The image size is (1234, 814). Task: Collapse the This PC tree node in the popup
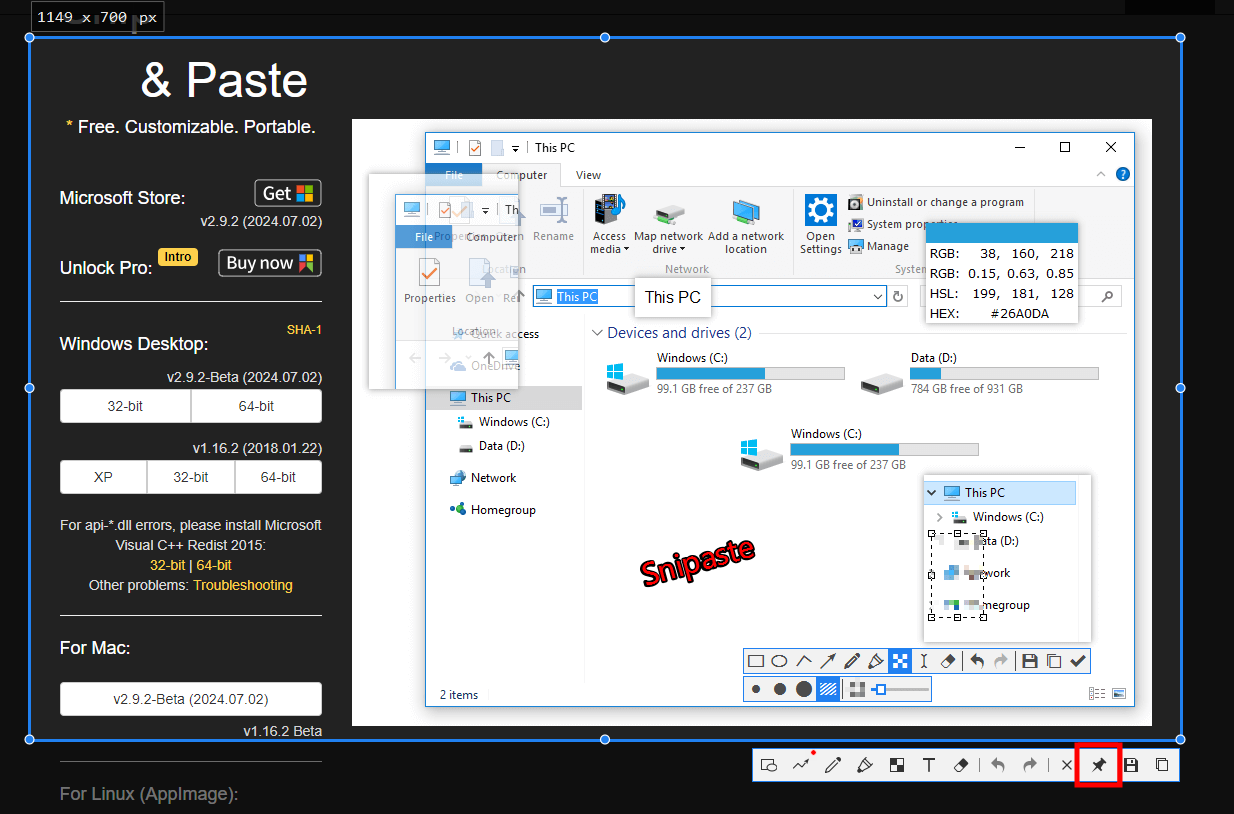pyautogui.click(x=931, y=492)
